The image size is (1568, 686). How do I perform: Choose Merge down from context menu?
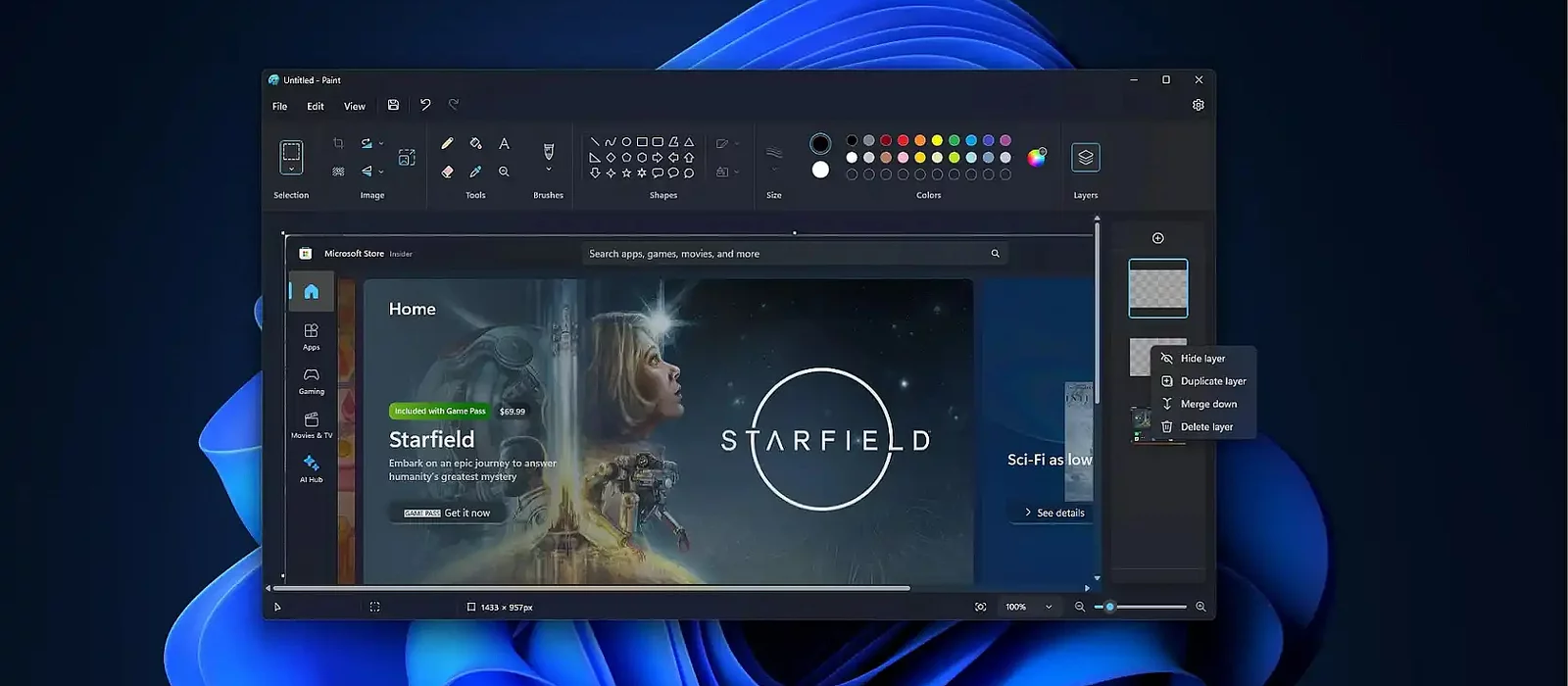1204,404
